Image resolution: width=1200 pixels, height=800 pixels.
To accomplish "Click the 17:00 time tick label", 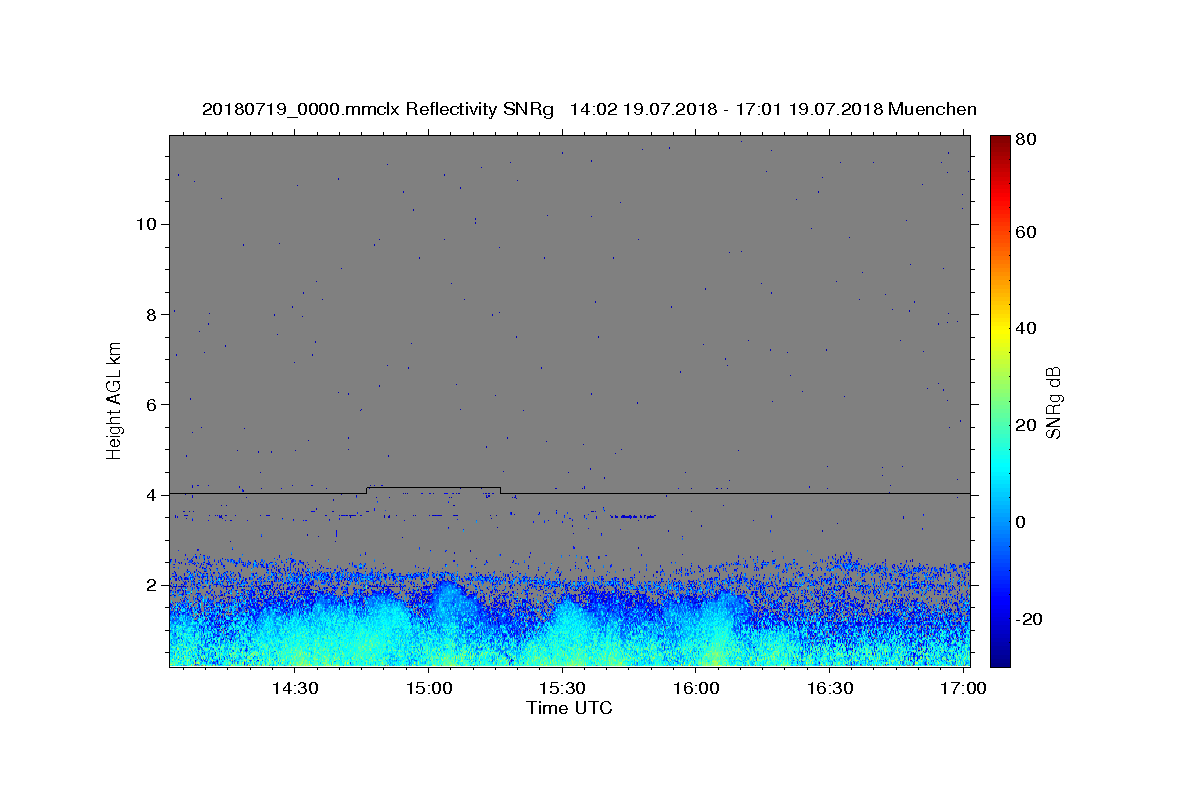I will pyautogui.click(x=964, y=688).
